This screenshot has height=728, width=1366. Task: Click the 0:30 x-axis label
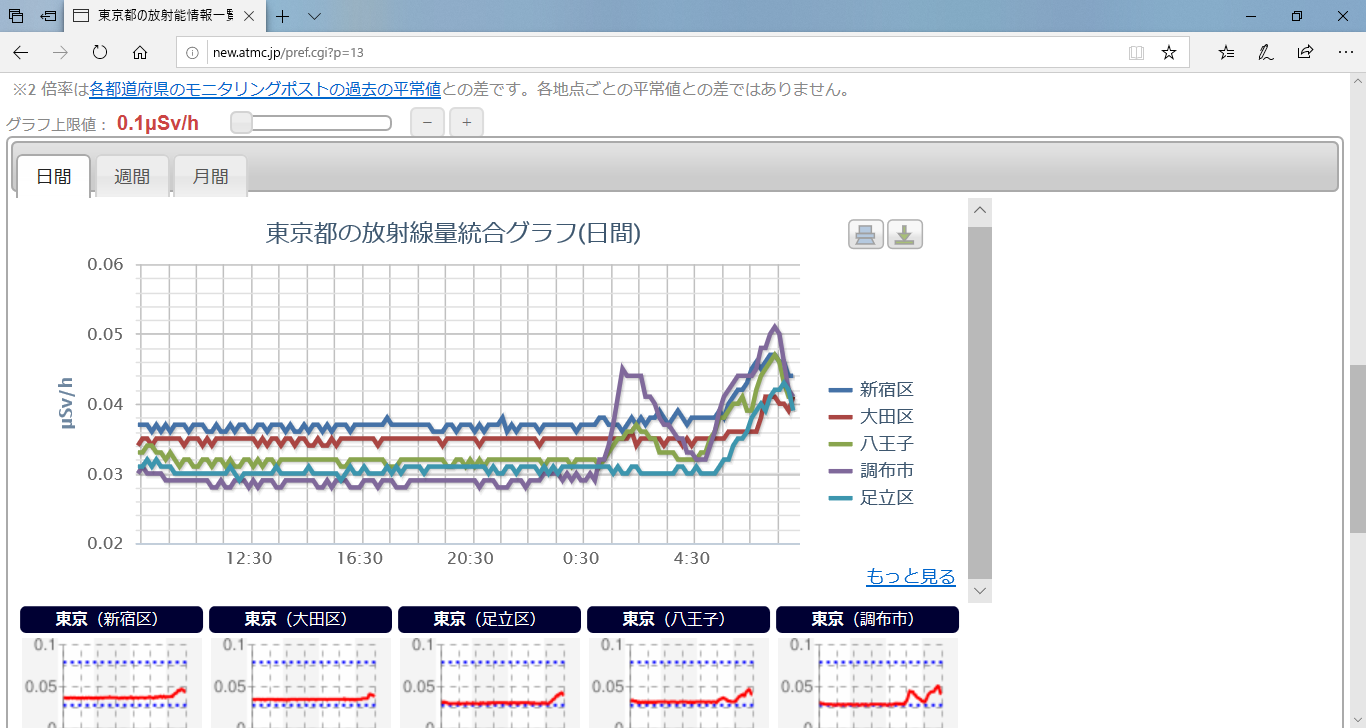click(580, 558)
